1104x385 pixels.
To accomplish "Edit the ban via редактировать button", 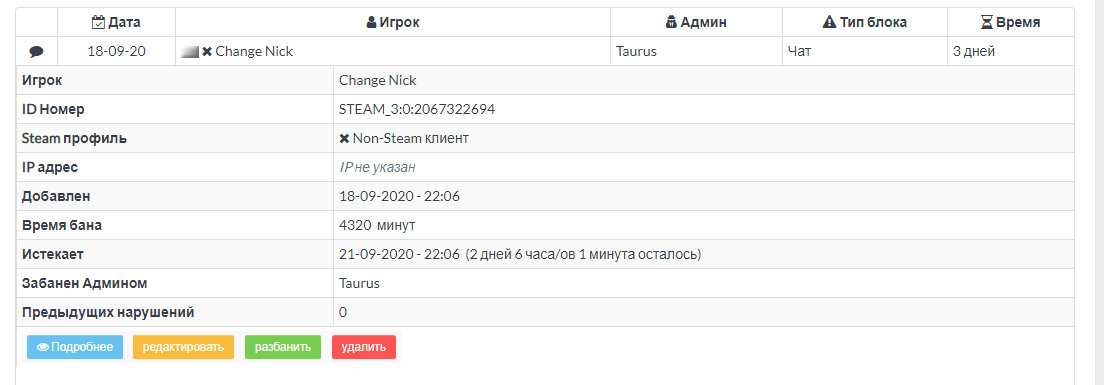I will pyautogui.click(x=183, y=347).
